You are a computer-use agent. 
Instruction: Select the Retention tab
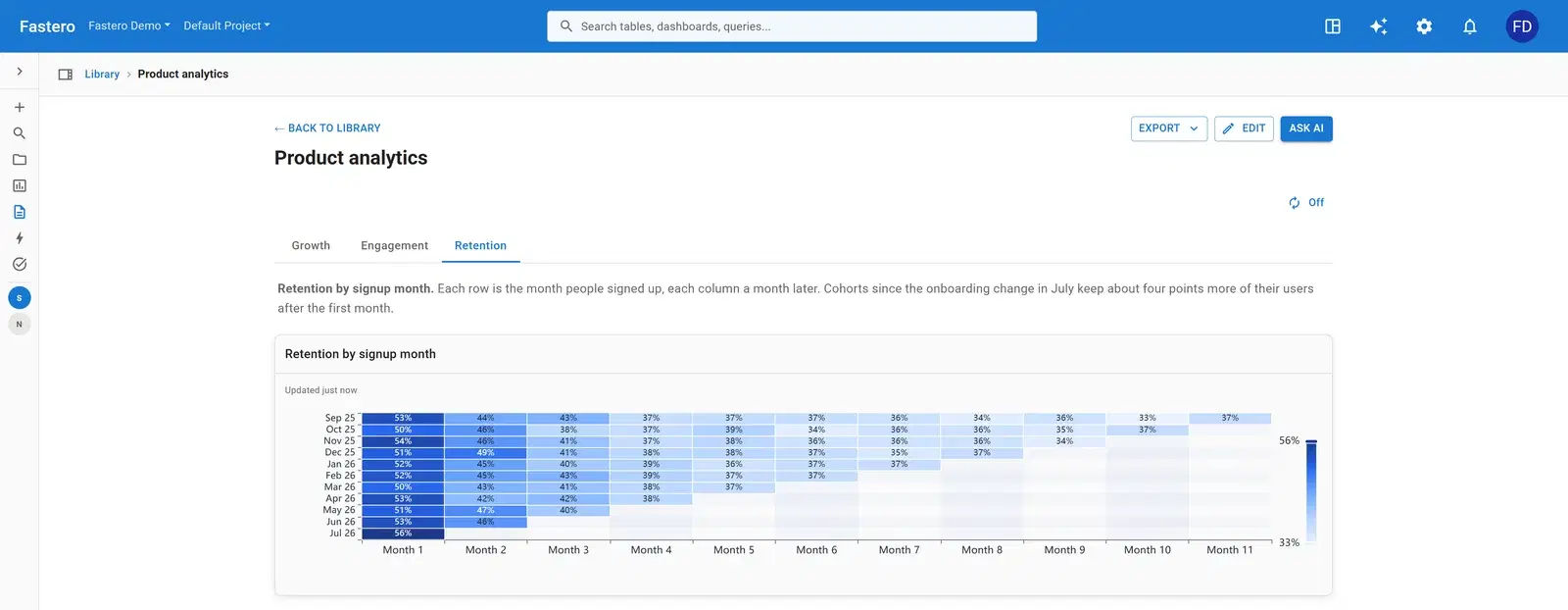point(480,246)
